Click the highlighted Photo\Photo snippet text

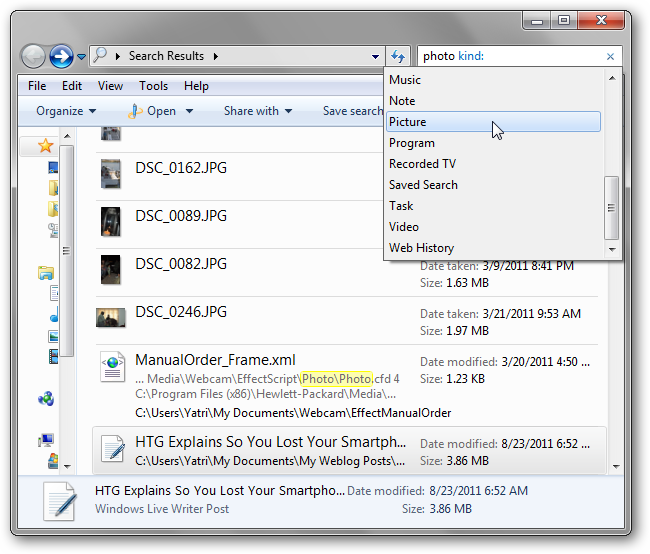tap(336, 379)
